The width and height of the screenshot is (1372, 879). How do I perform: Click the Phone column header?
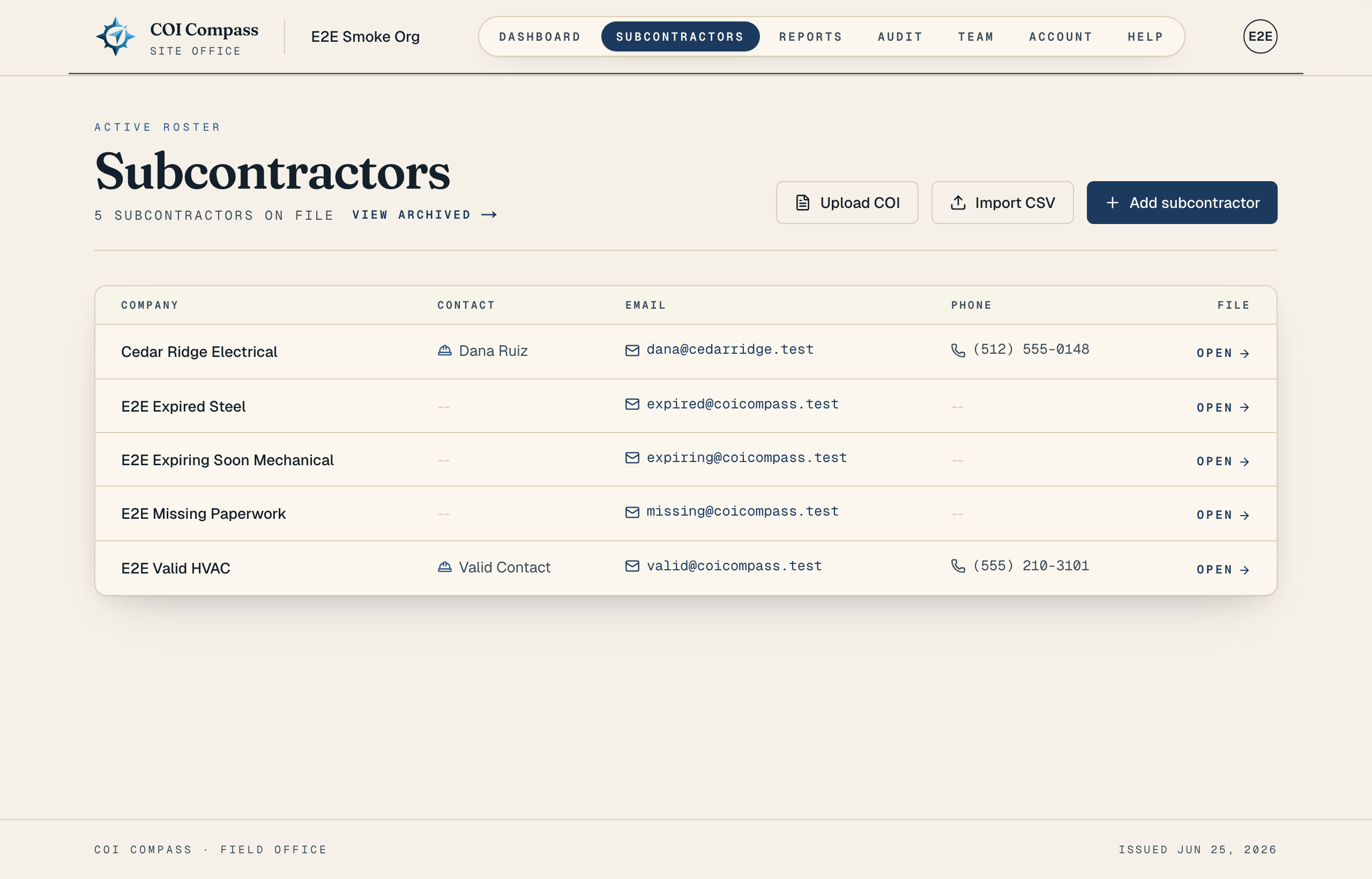tap(971, 306)
